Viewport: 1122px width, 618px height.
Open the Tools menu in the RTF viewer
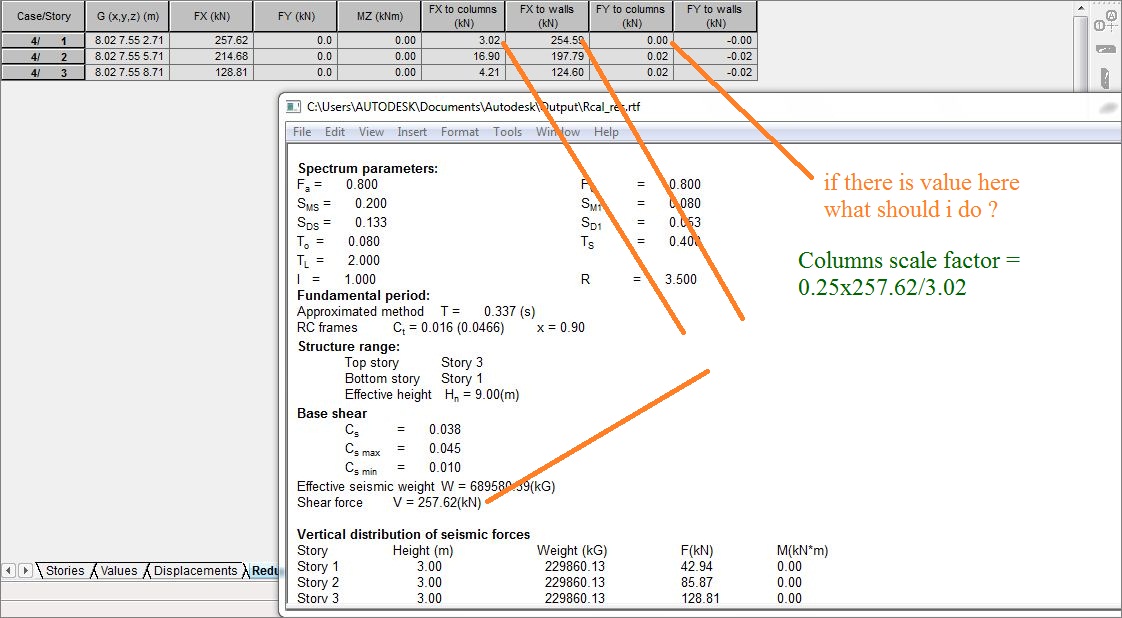[507, 132]
